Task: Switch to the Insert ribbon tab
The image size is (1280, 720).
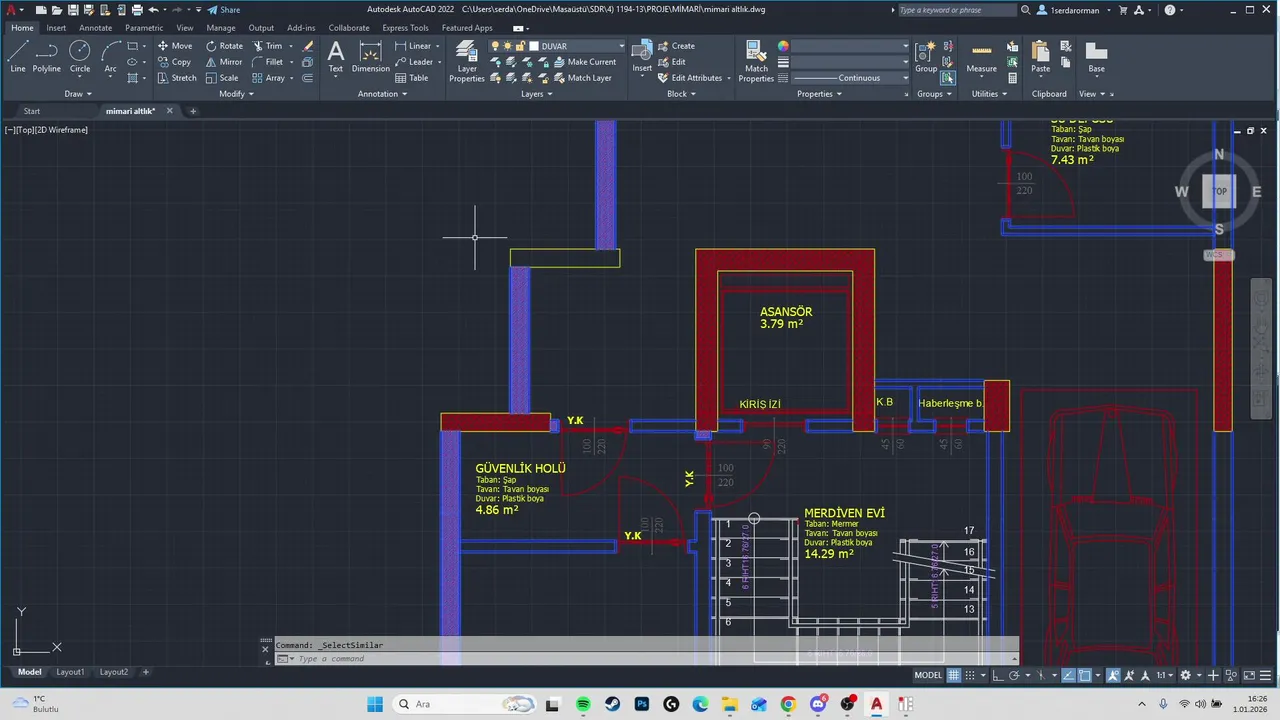Action: tap(56, 28)
